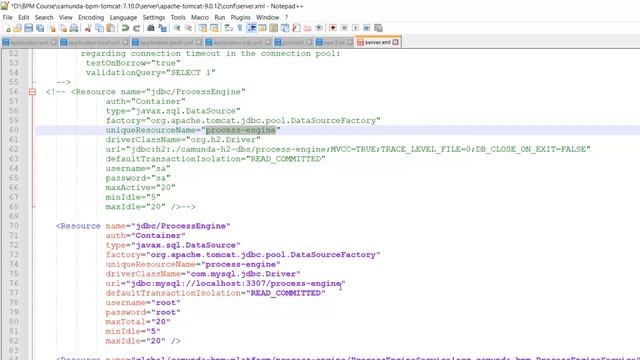Open the Settings menu
The image size is (640, 360).
pos(153,18)
